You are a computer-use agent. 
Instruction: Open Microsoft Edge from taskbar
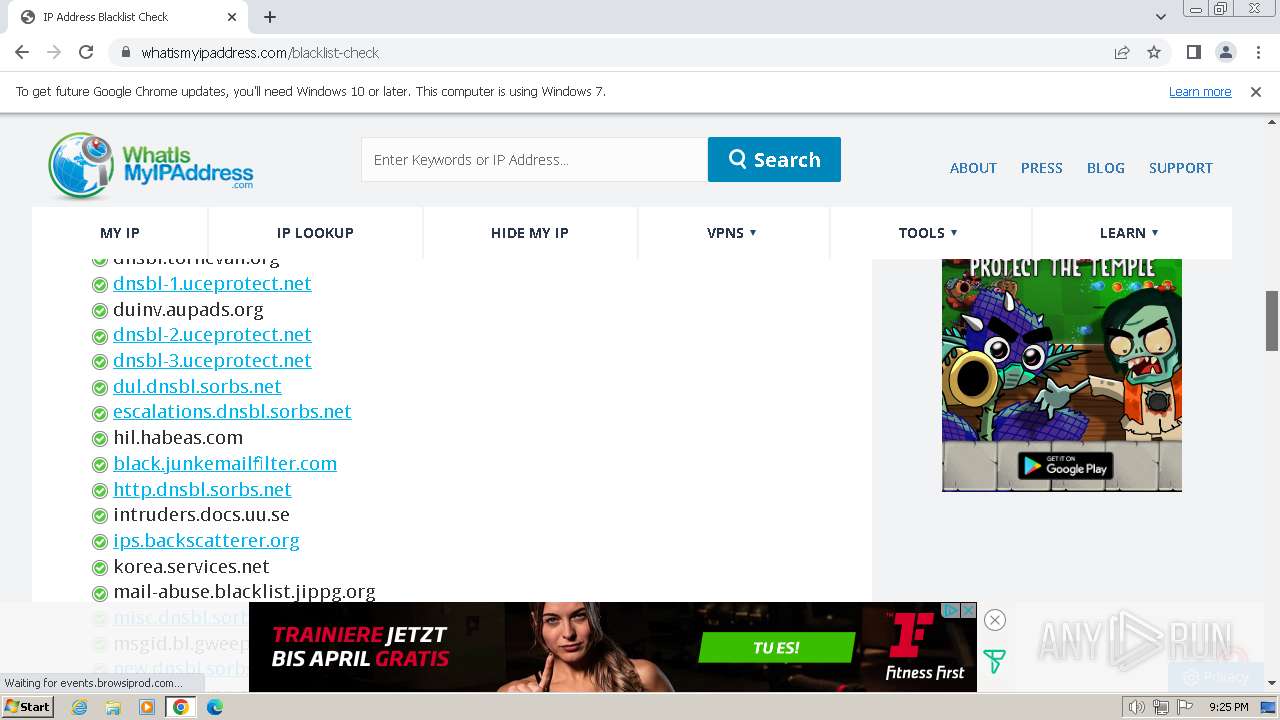coord(214,707)
